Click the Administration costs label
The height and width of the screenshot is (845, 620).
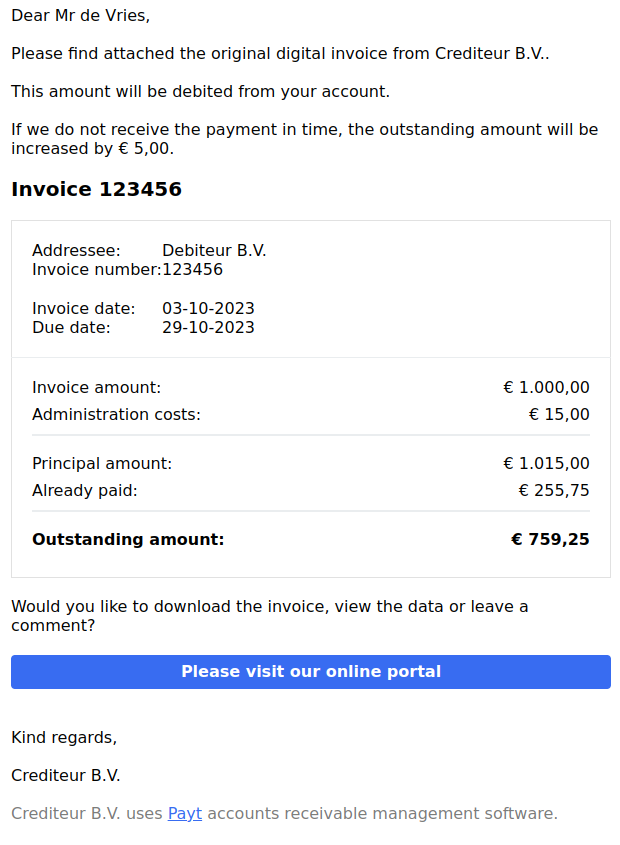click(116, 414)
